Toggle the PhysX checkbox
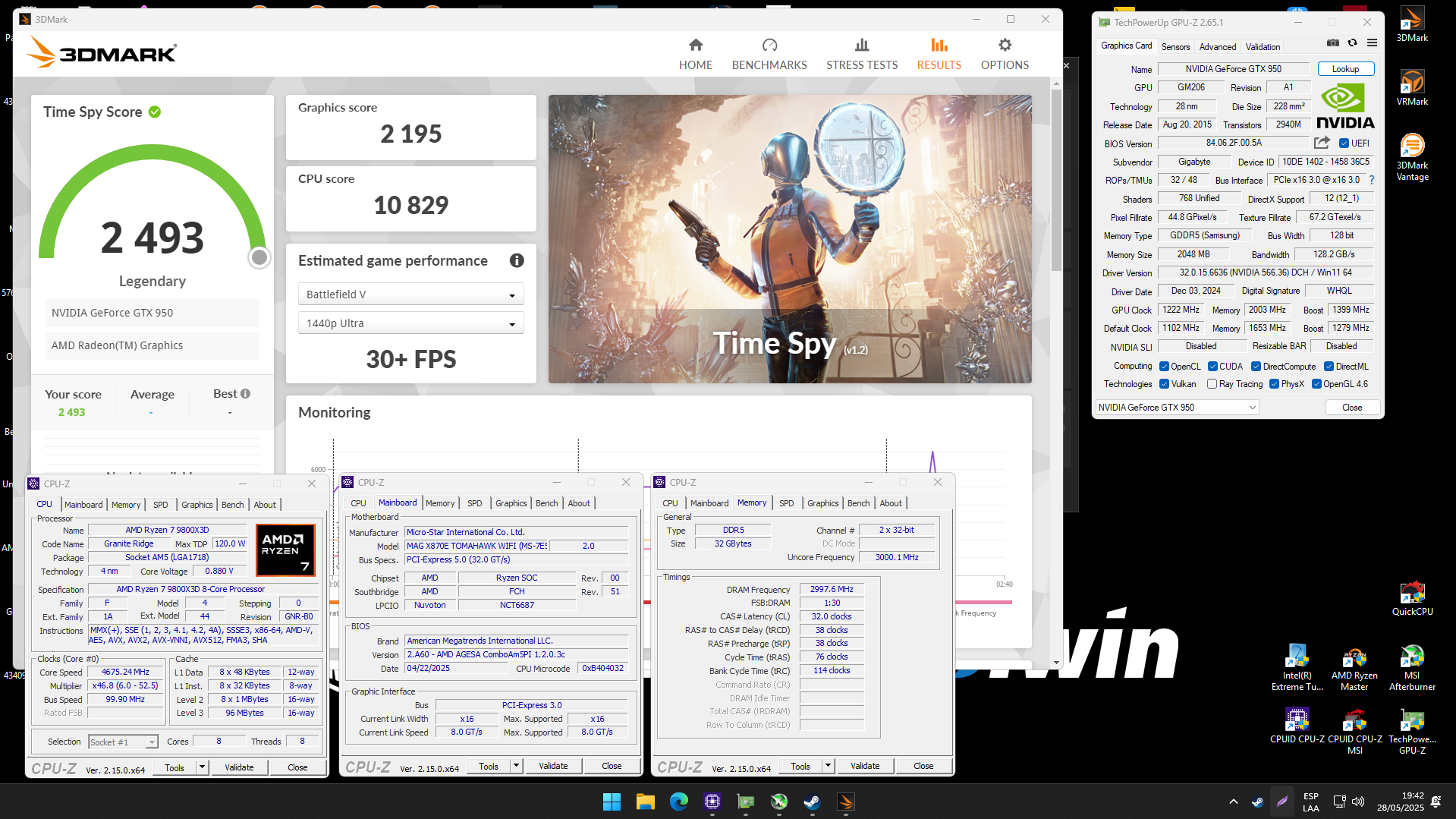Image resolution: width=1456 pixels, height=819 pixels. [1274, 384]
